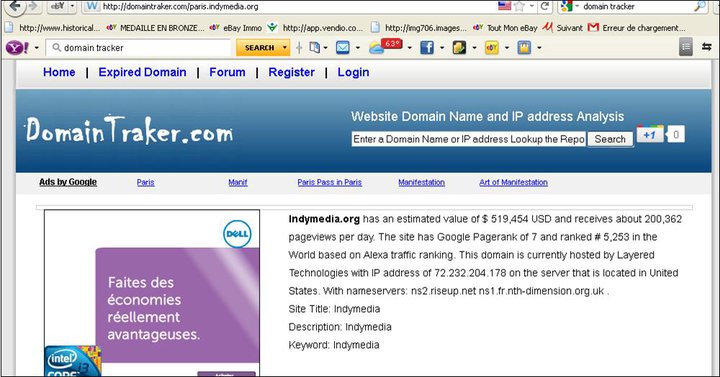Expand the SEARCH button dropdown arrow
The height and width of the screenshot is (377, 720).
[x=285, y=47]
